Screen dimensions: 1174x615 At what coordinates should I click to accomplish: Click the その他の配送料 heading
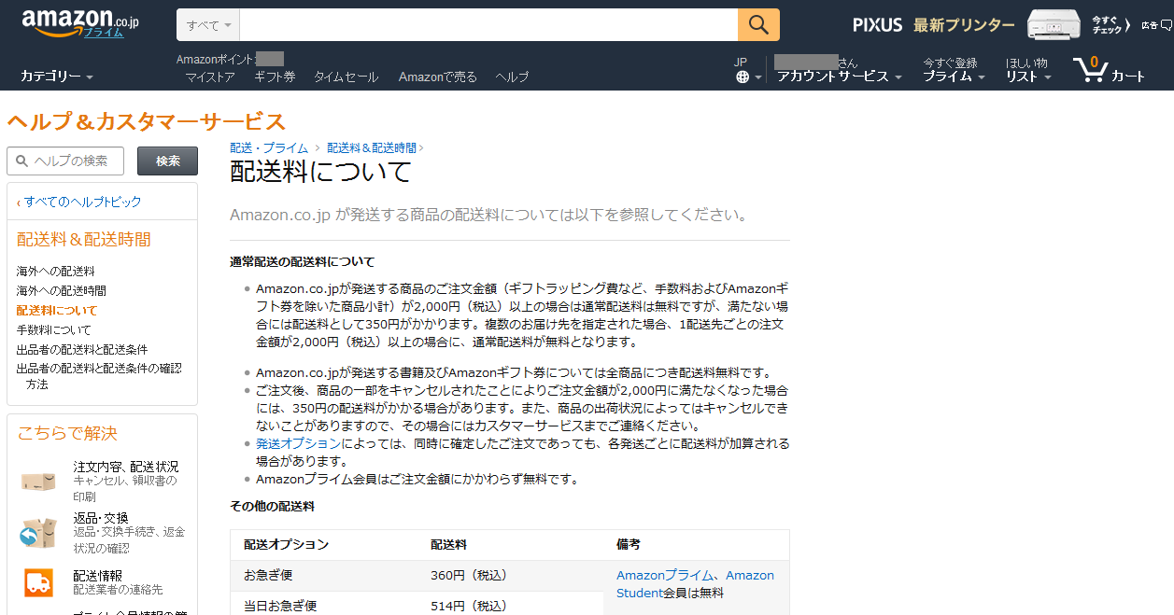272,506
